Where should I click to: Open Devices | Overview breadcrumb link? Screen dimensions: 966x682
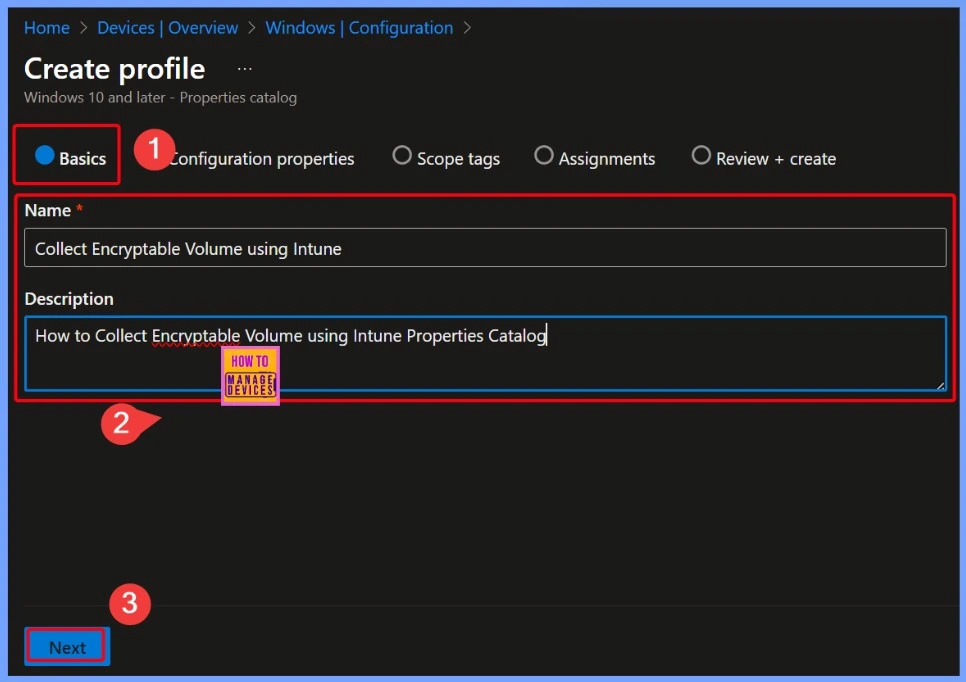pos(168,28)
